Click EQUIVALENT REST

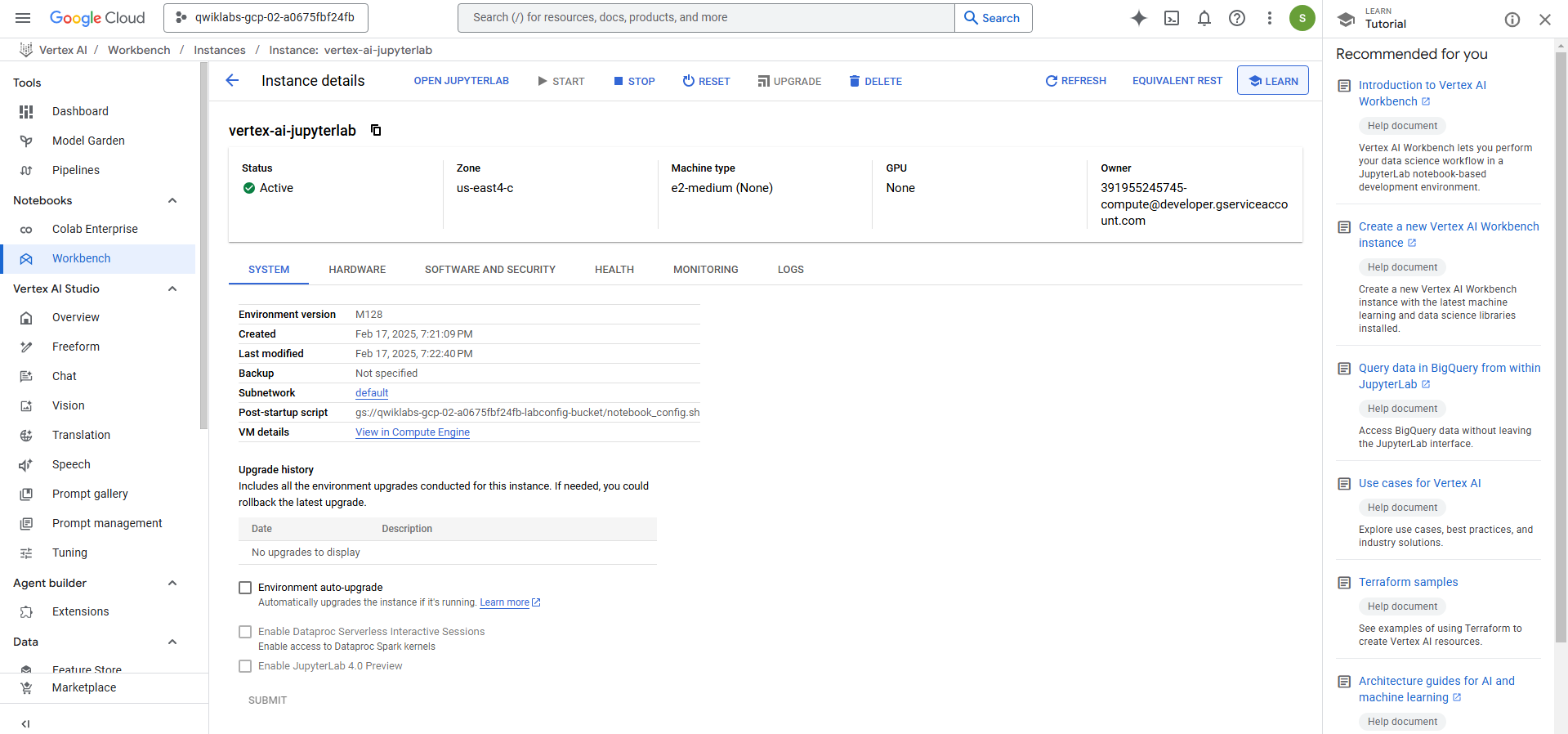(1177, 81)
